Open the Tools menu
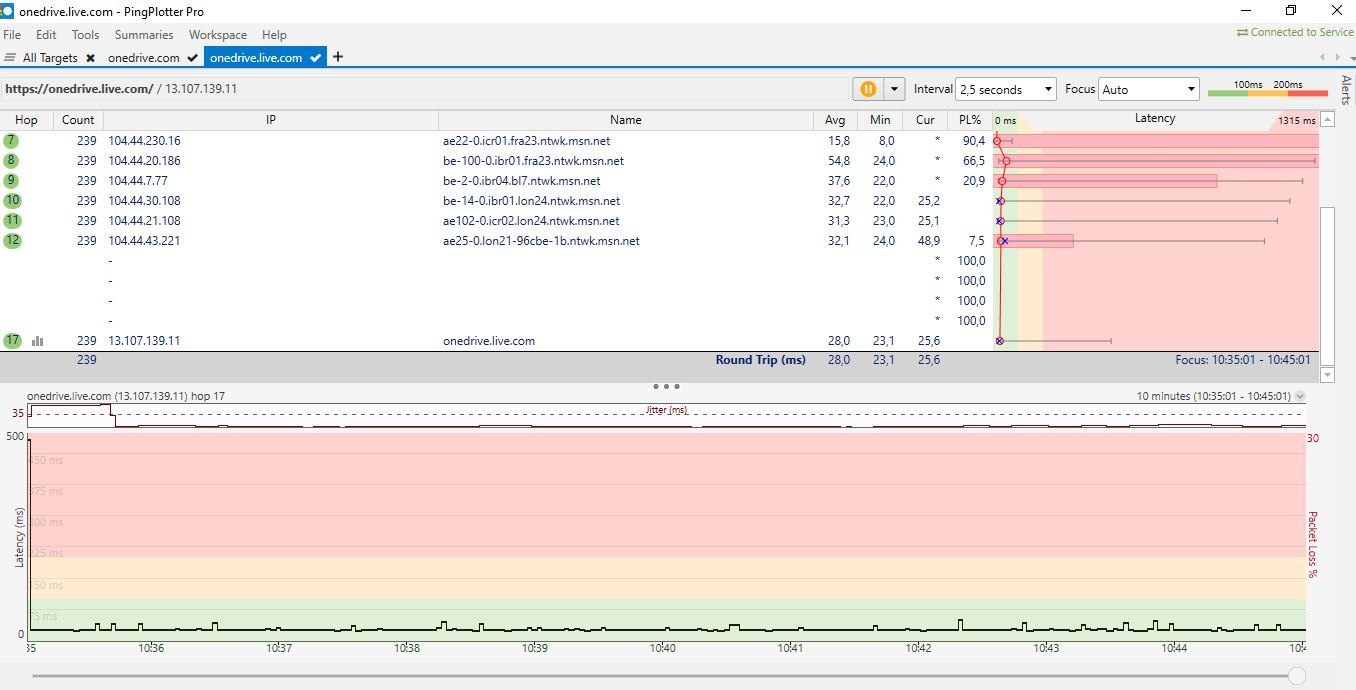The width and height of the screenshot is (1356, 690). click(x=86, y=34)
